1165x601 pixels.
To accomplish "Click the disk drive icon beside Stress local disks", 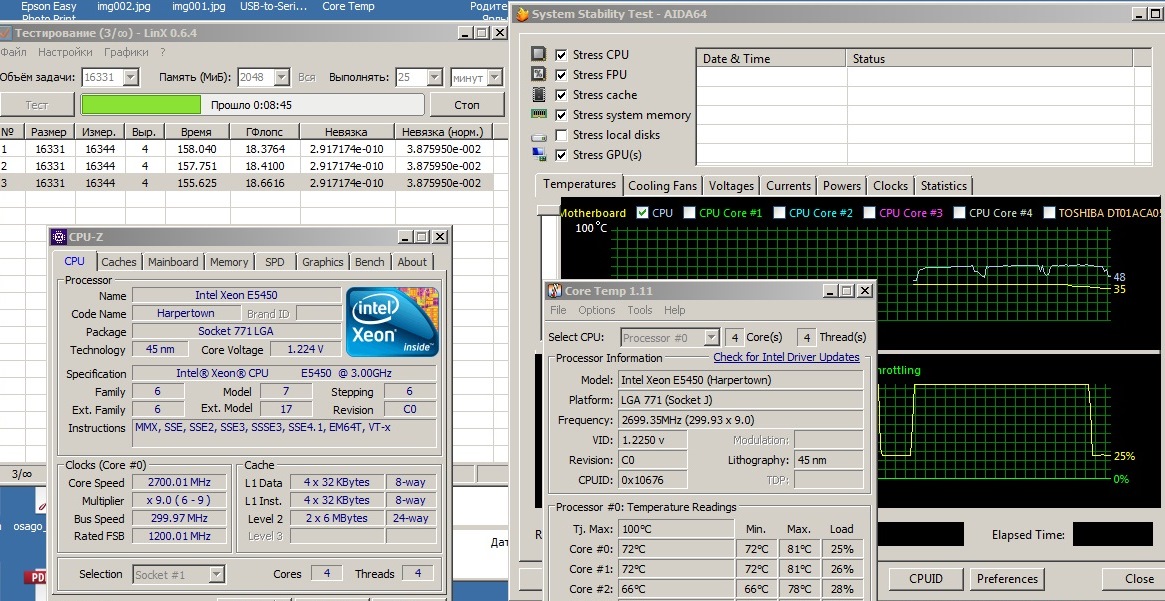I will [539, 137].
